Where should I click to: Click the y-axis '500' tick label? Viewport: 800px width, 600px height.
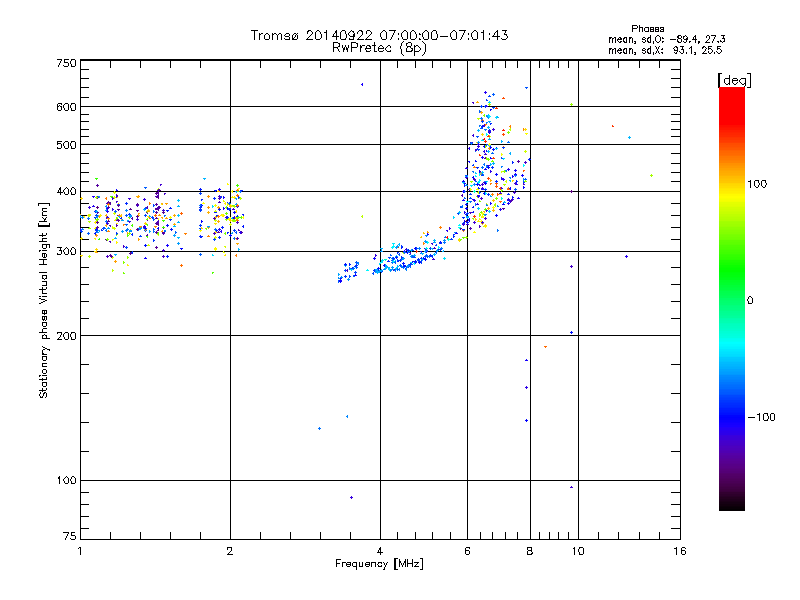coord(66,145)
